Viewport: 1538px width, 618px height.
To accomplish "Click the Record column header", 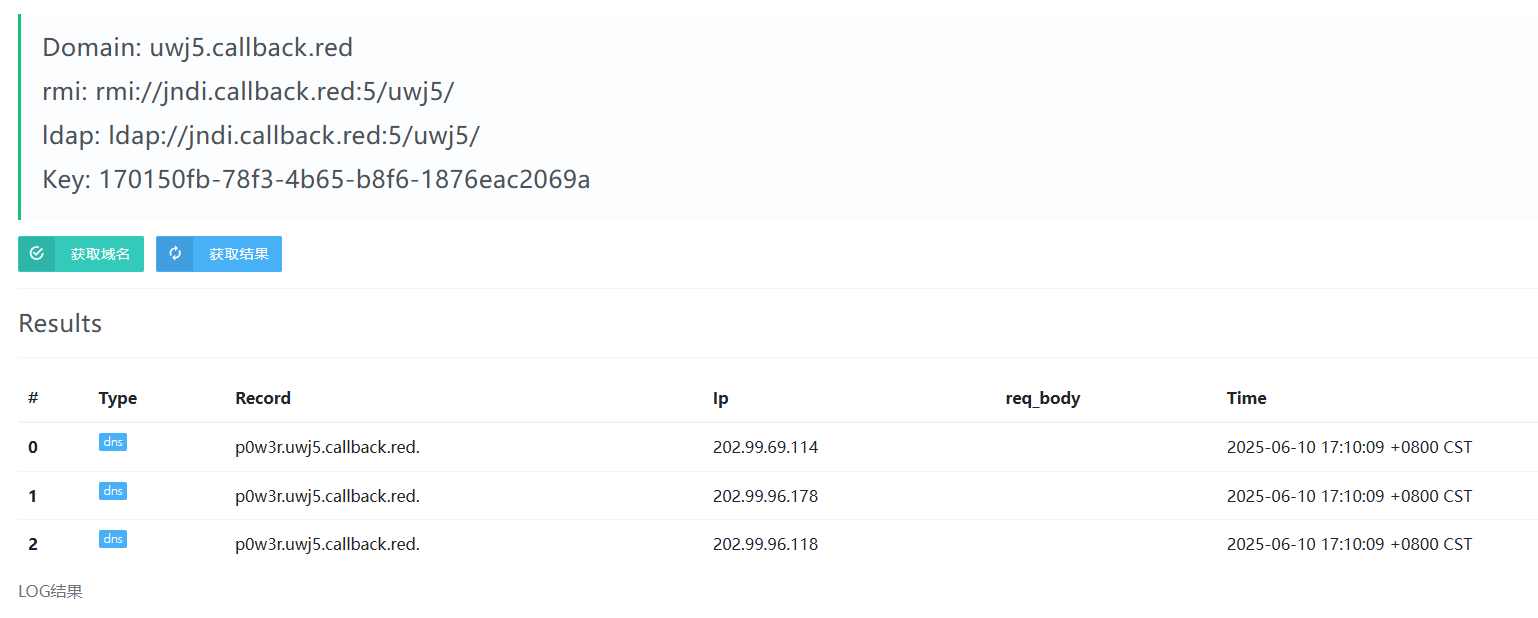I will click(263, 398).
